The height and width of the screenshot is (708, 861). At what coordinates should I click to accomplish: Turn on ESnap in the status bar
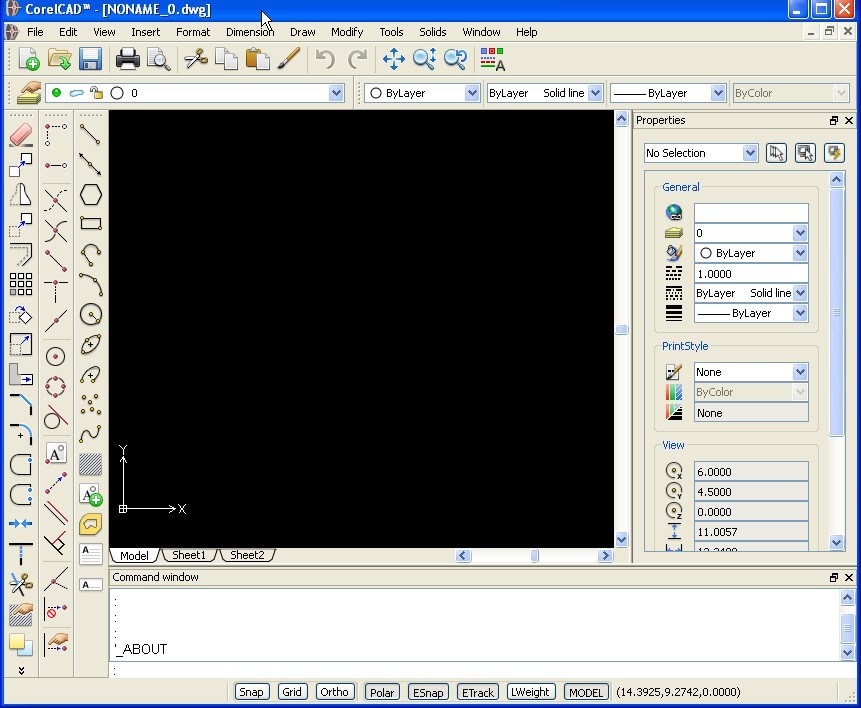click(428, 691)
